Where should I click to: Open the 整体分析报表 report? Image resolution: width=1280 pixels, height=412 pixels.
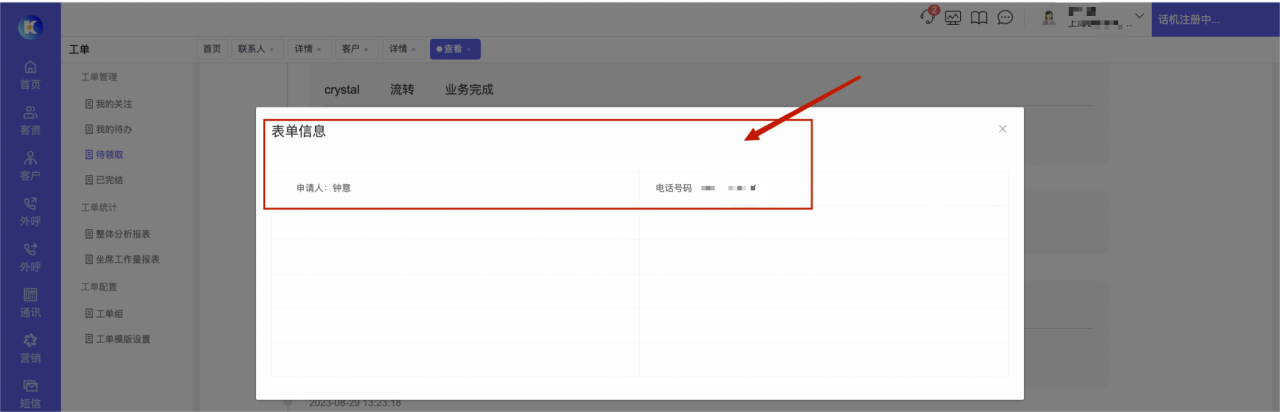(x=122, y=234)
